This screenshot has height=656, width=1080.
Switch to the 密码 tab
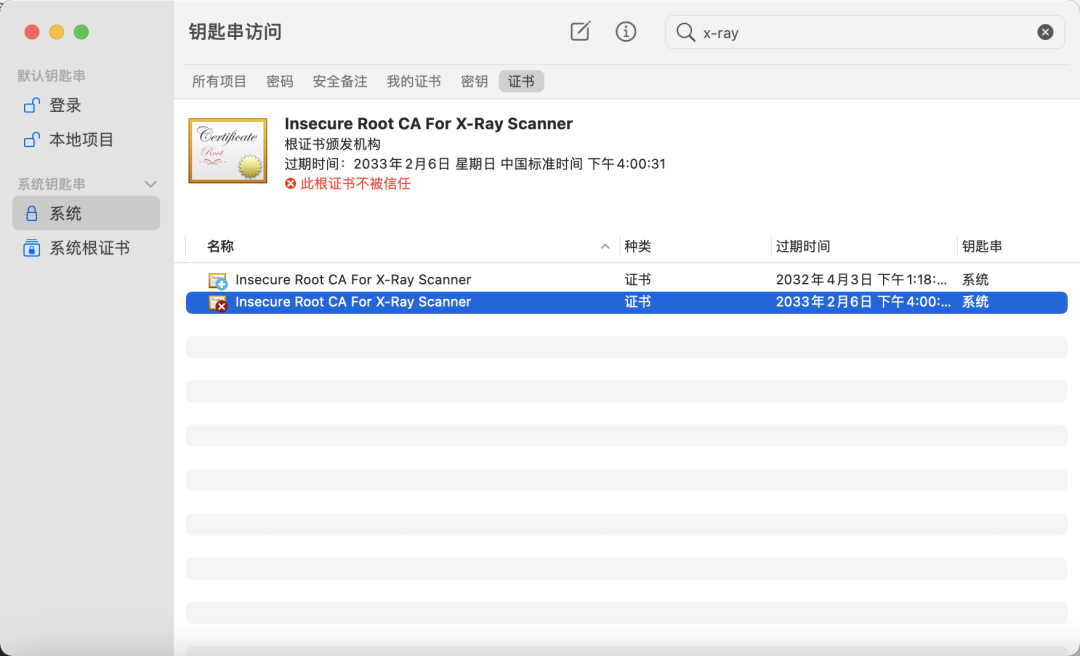click(280, 81)
